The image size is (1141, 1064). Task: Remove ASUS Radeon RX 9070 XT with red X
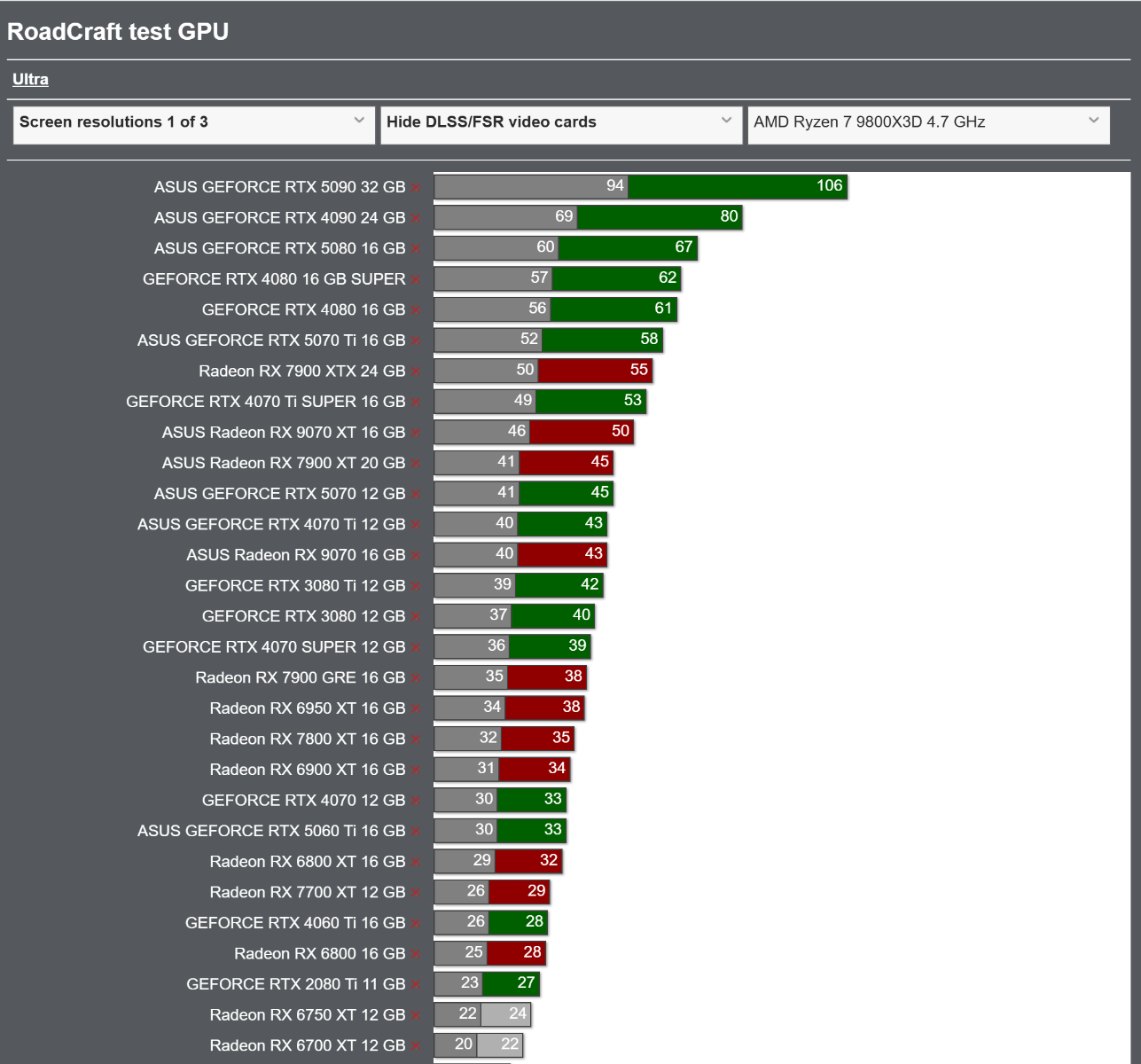(415, 434)
